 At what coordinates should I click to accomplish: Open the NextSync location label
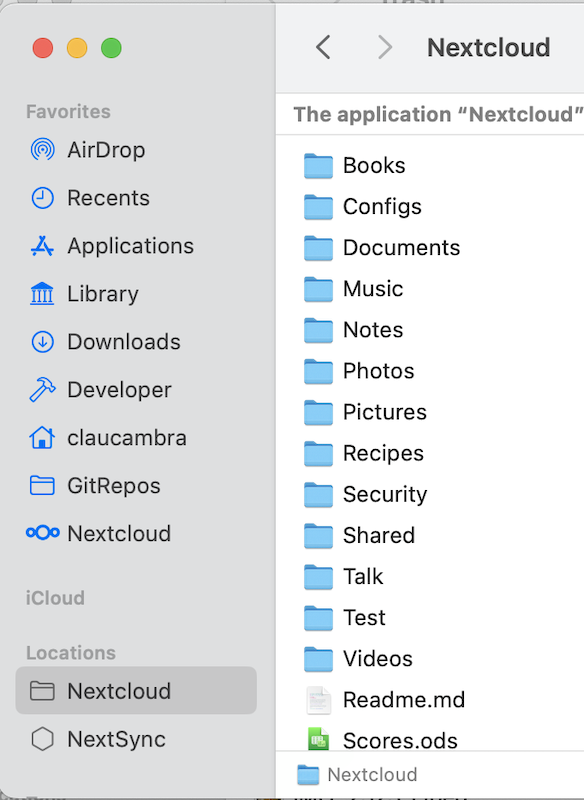click(117, 739)
